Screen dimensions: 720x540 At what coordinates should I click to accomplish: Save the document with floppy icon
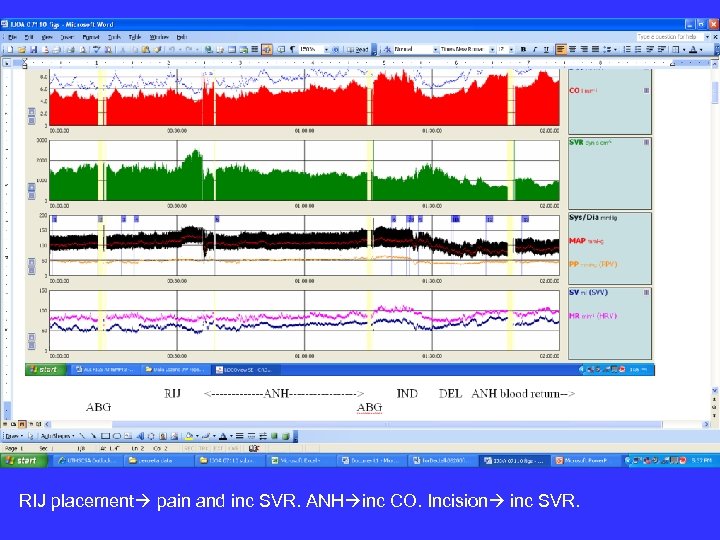coord(34,49)
